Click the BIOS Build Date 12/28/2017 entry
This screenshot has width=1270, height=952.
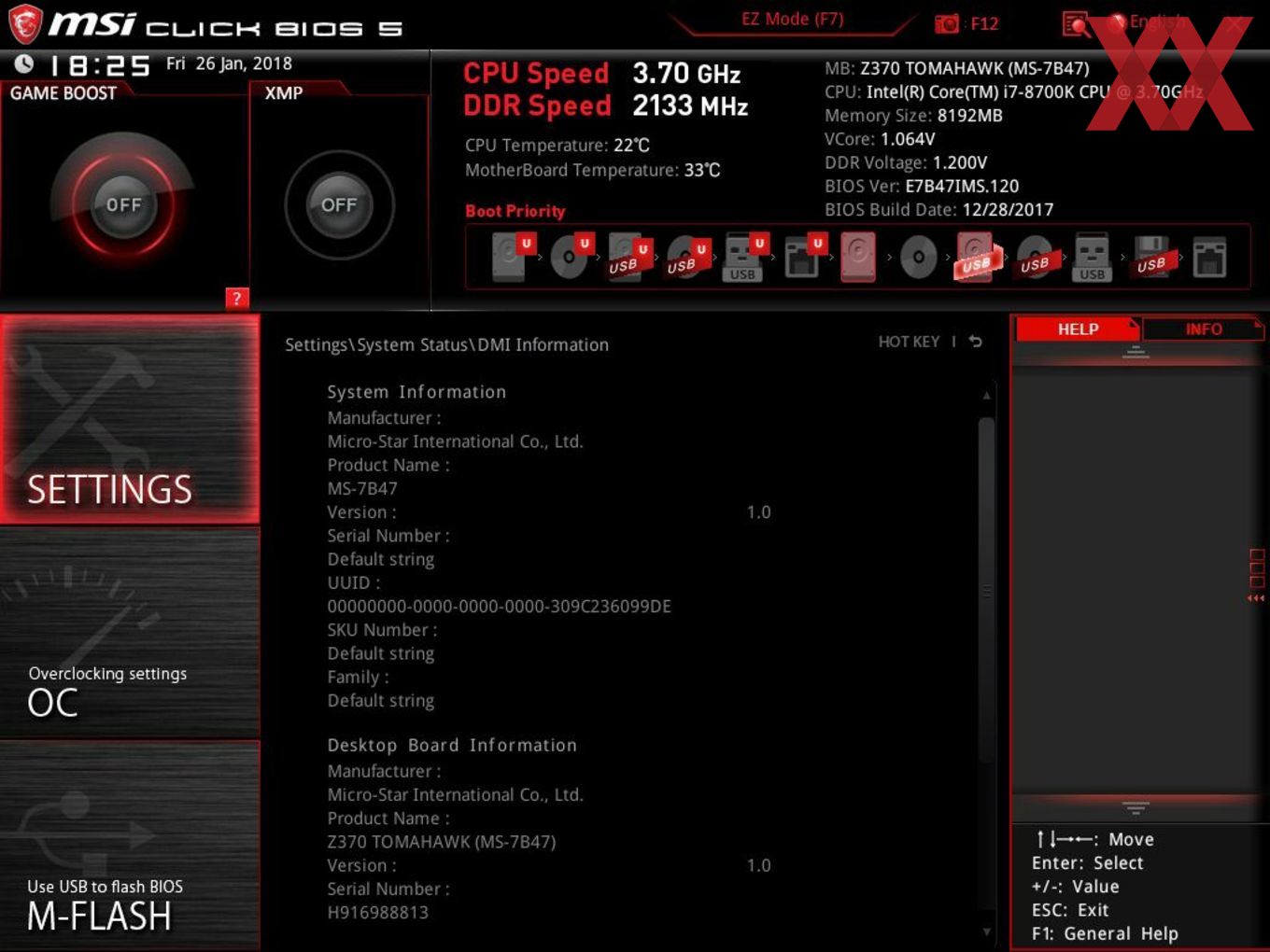tap(938, 209)
